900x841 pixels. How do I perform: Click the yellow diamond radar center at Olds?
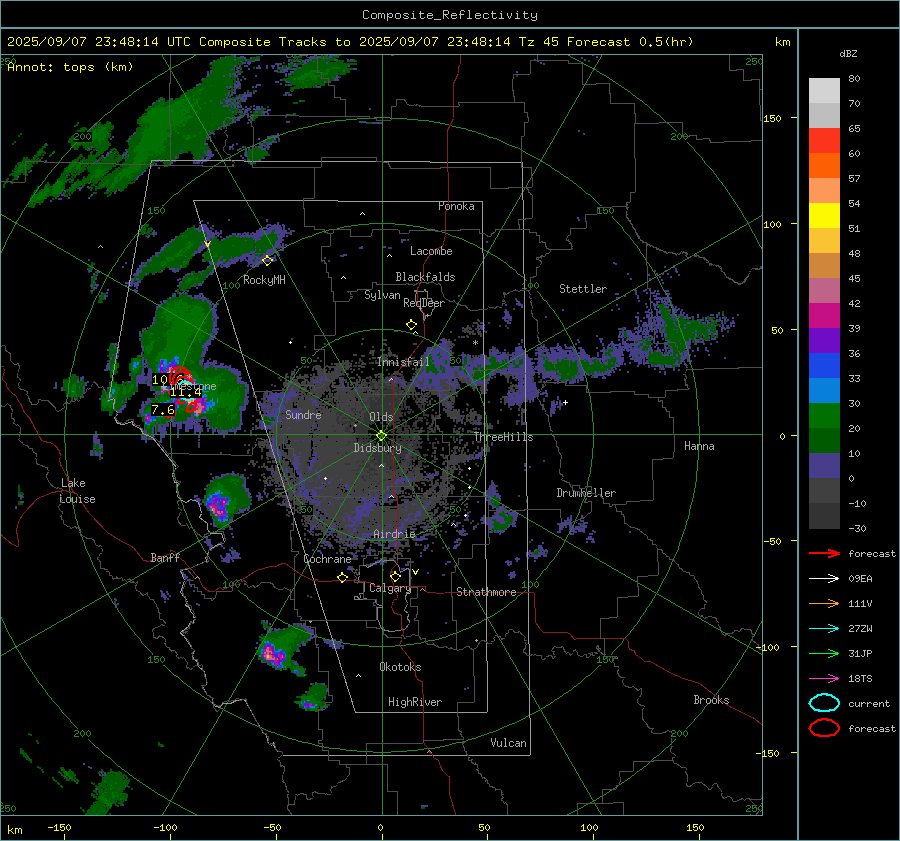(x=381, y=436)
